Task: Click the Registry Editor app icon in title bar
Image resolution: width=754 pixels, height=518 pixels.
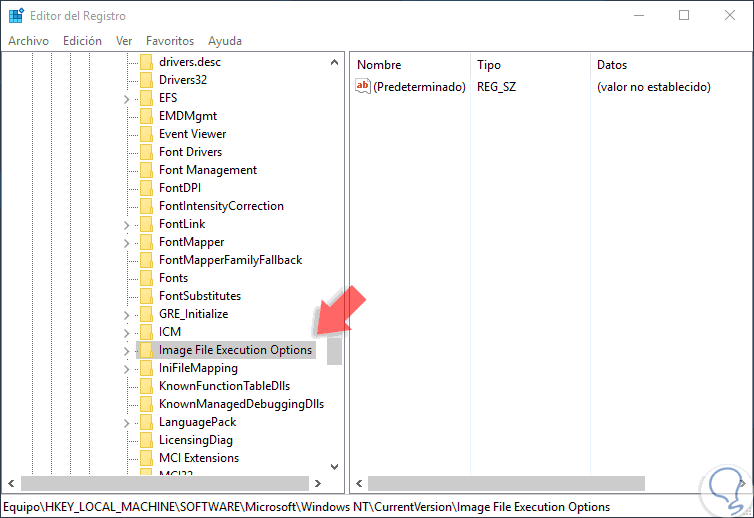Action: (17, 15)
